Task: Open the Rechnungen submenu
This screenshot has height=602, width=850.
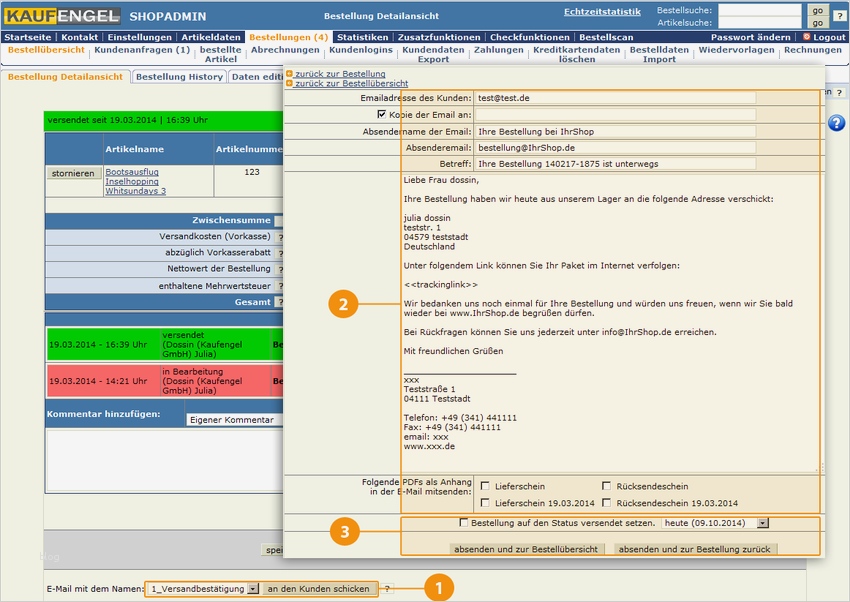Action: (x=813, y=50)
